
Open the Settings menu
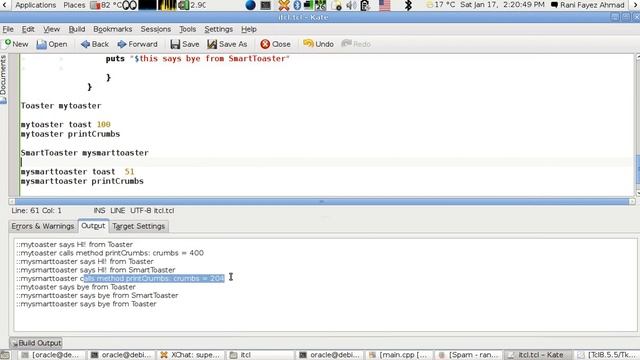218,29
